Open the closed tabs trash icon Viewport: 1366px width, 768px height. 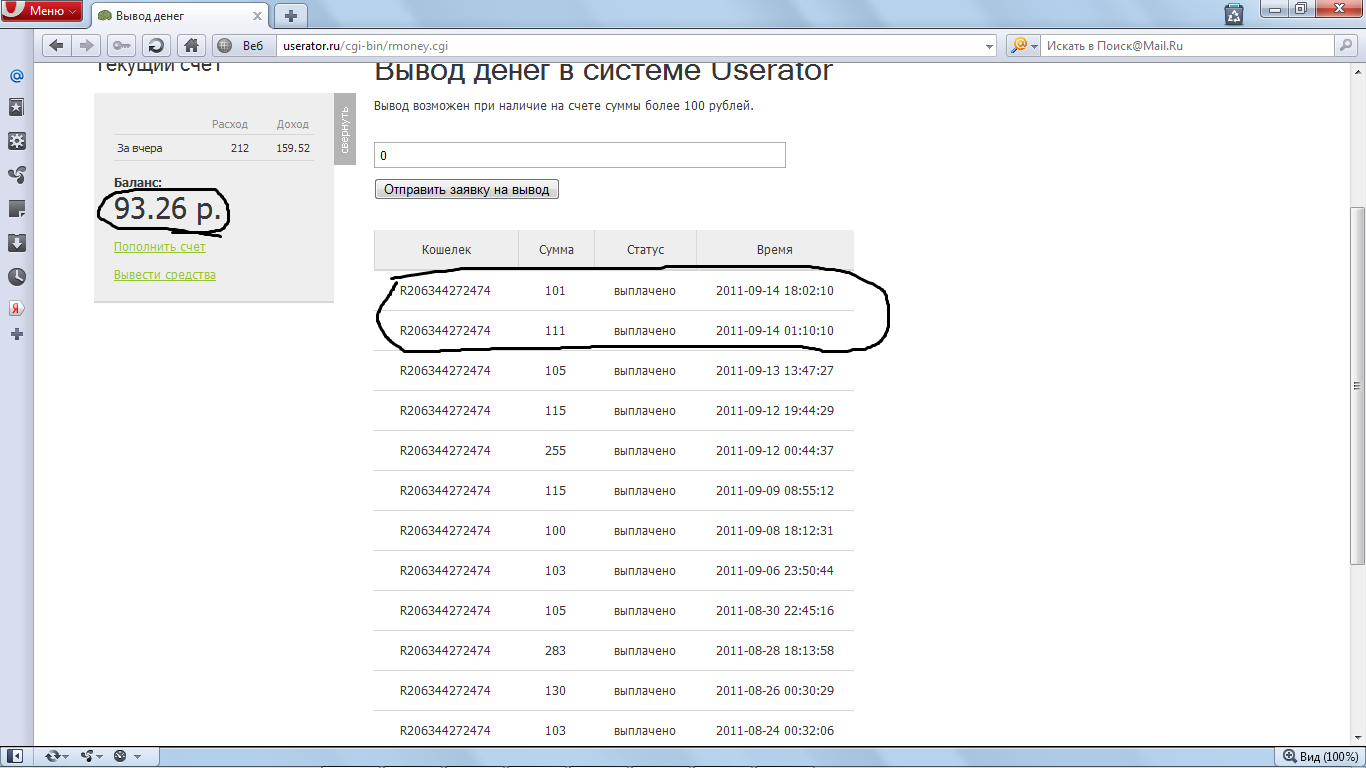1234,14
